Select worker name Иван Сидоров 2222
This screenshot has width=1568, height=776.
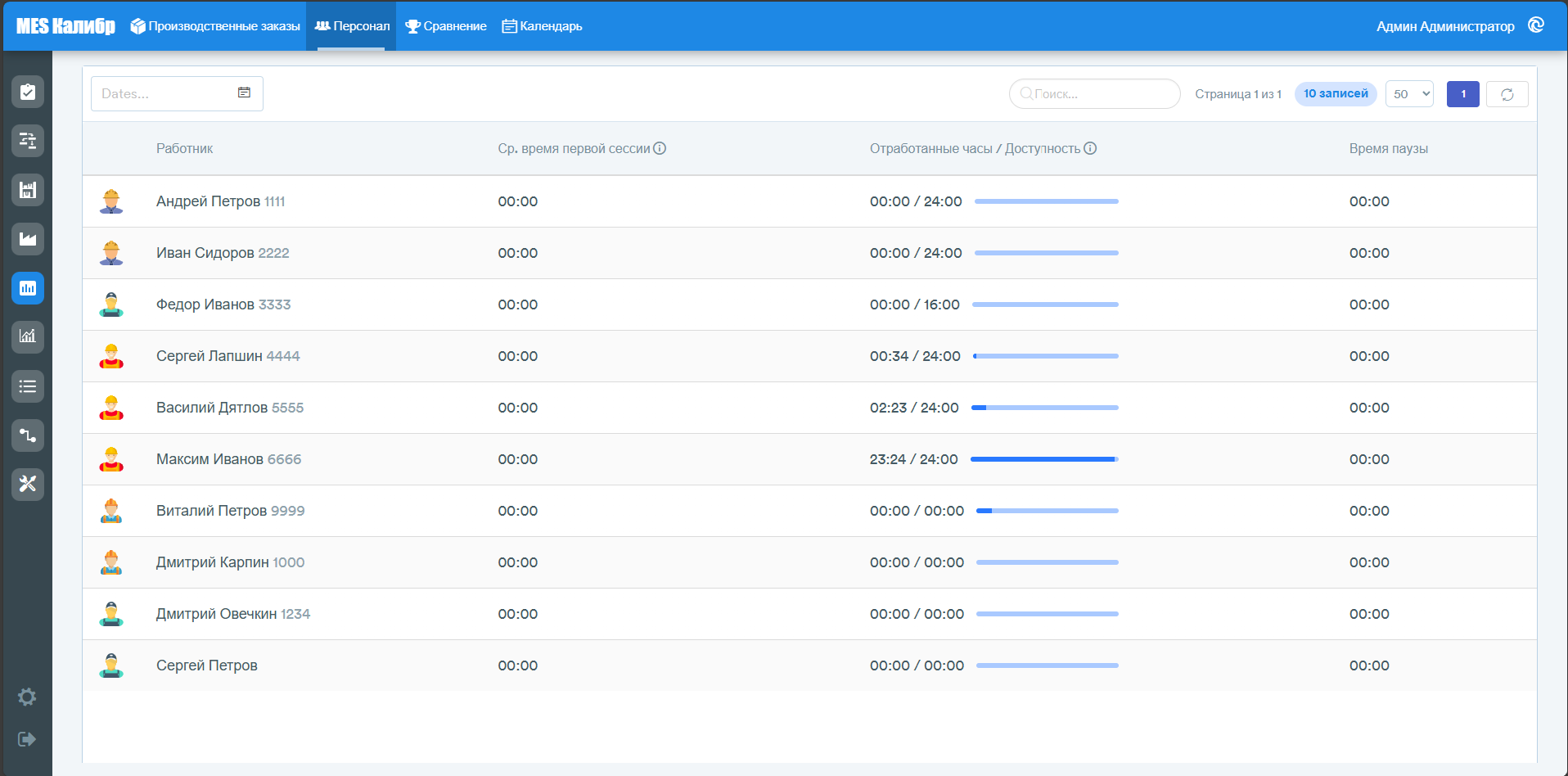tap(223, 253)
